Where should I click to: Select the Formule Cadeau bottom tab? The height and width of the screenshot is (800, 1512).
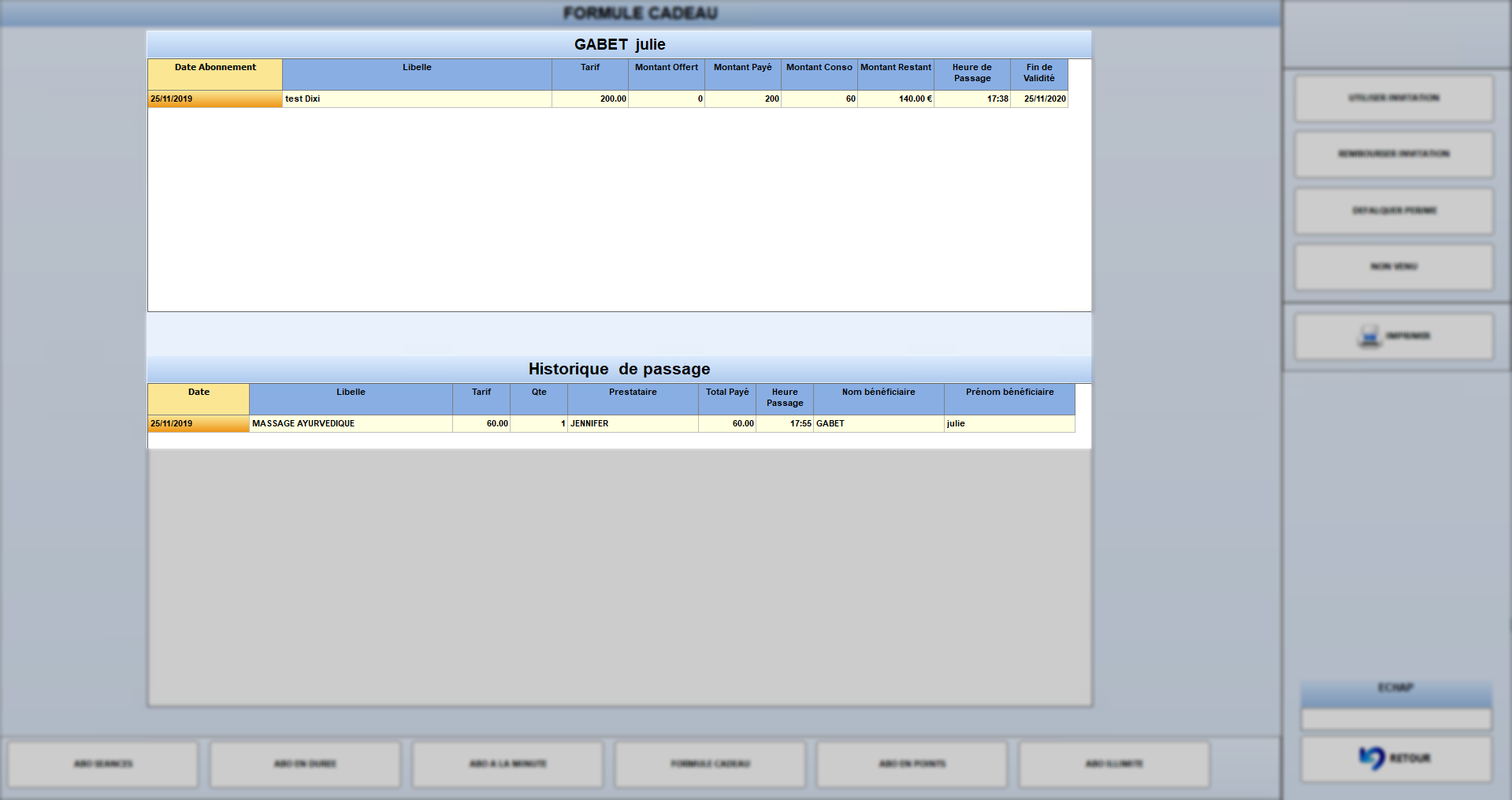(710, 764)
